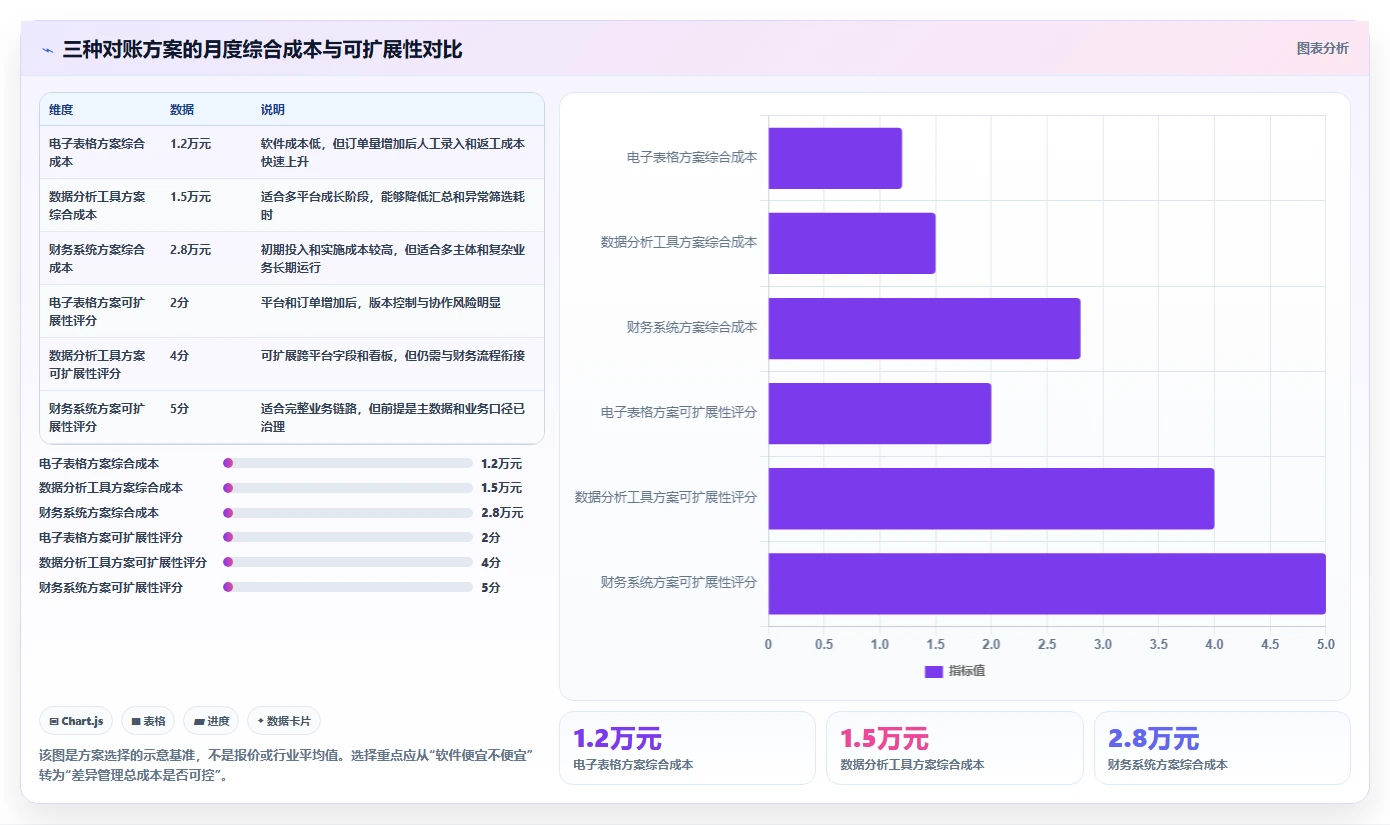Click description starting 适合完整业务链路
This screenshot has height=825, width=1390.
(393, 418)
